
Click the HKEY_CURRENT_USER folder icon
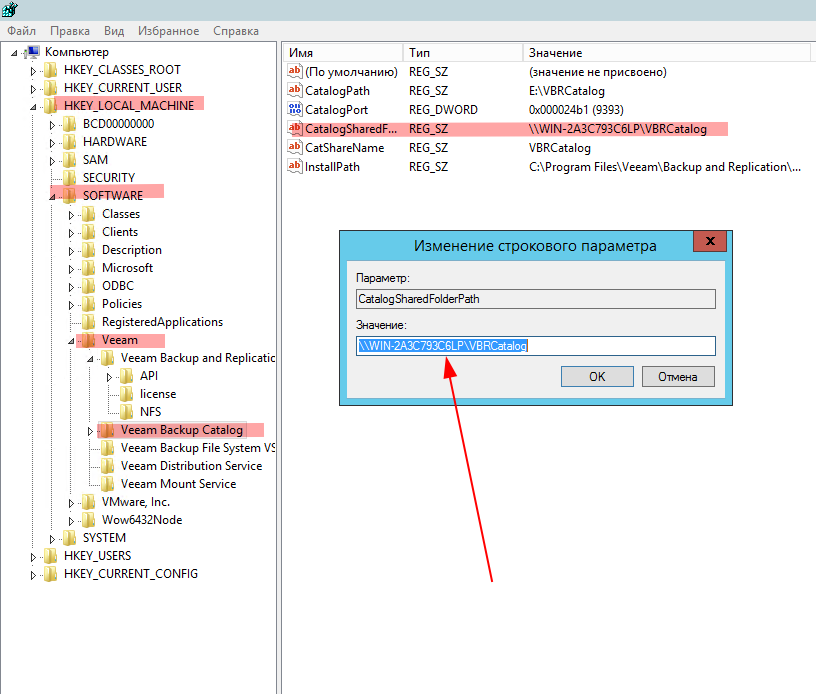click(50, 88)
